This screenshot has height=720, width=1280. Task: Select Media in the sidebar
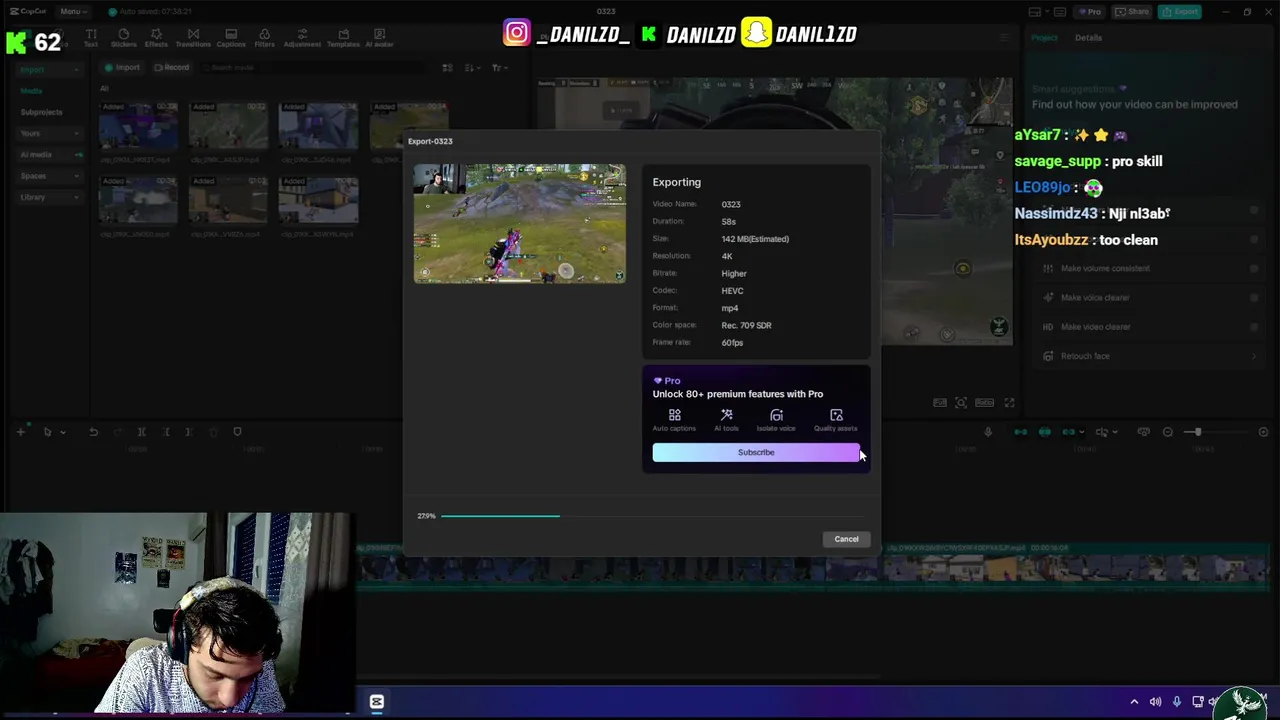tap(32, 91)
